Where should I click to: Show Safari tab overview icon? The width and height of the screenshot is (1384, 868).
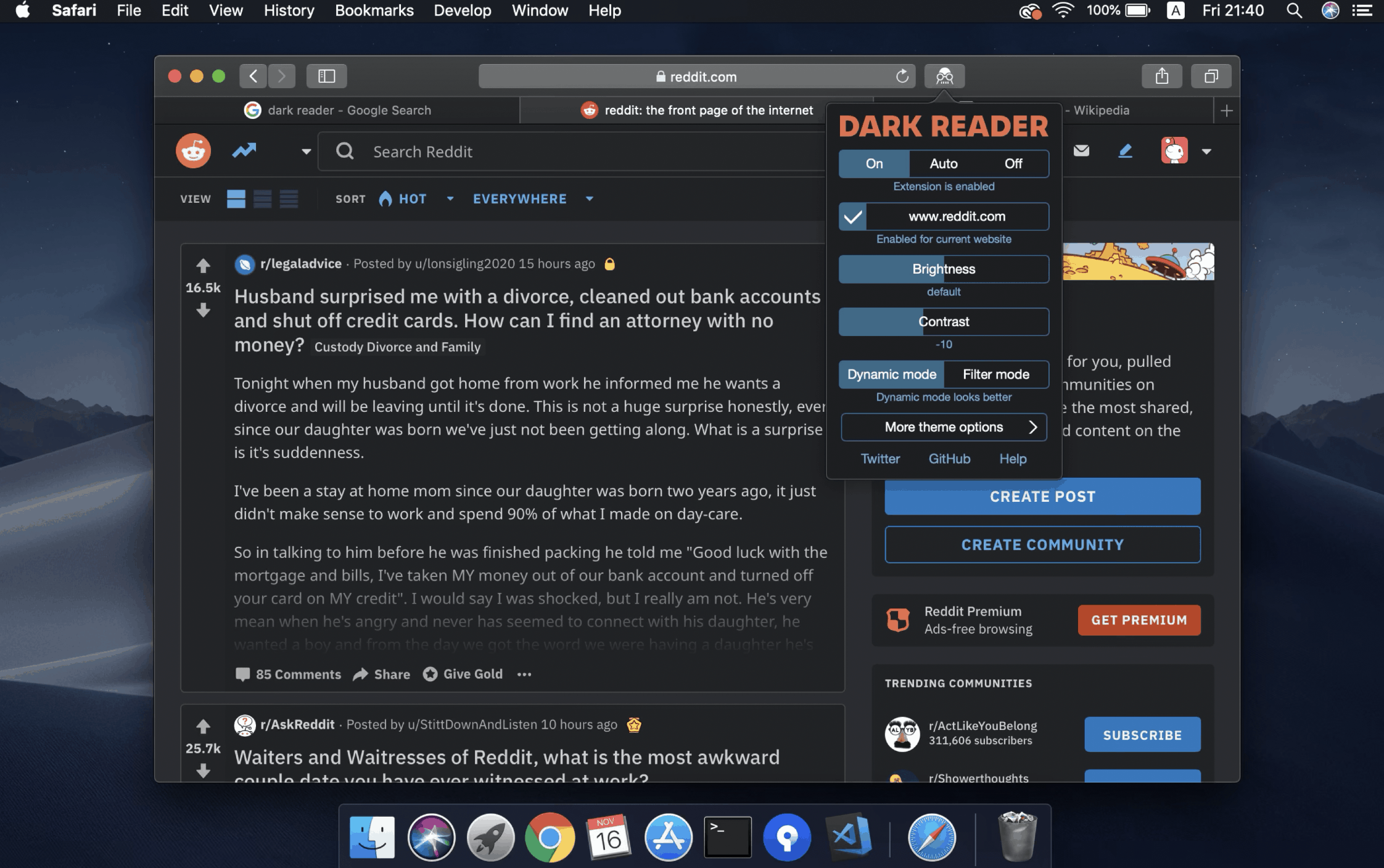tap(1211, 76)
